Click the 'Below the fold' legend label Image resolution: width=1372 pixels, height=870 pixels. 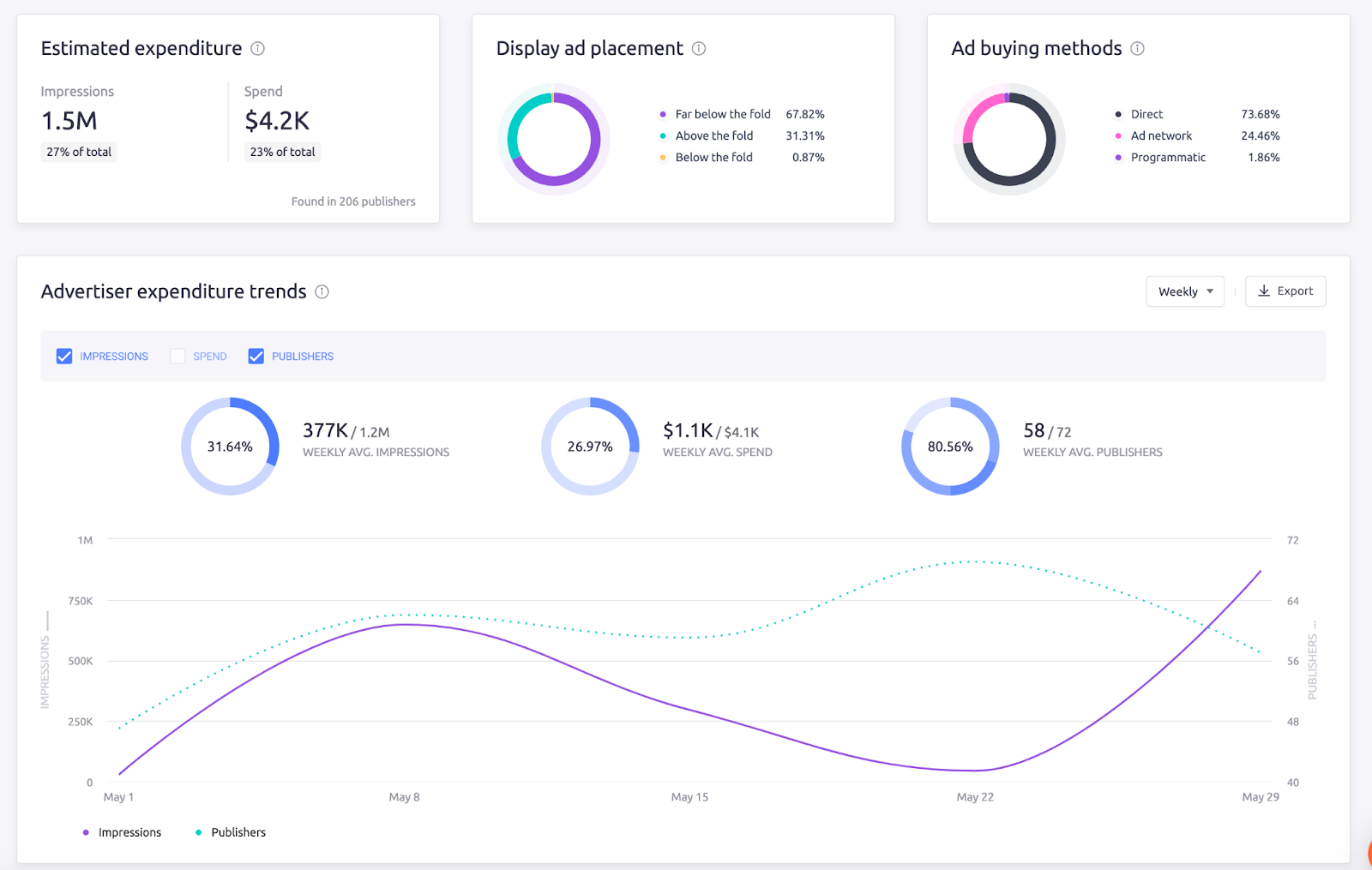[714, 158]
